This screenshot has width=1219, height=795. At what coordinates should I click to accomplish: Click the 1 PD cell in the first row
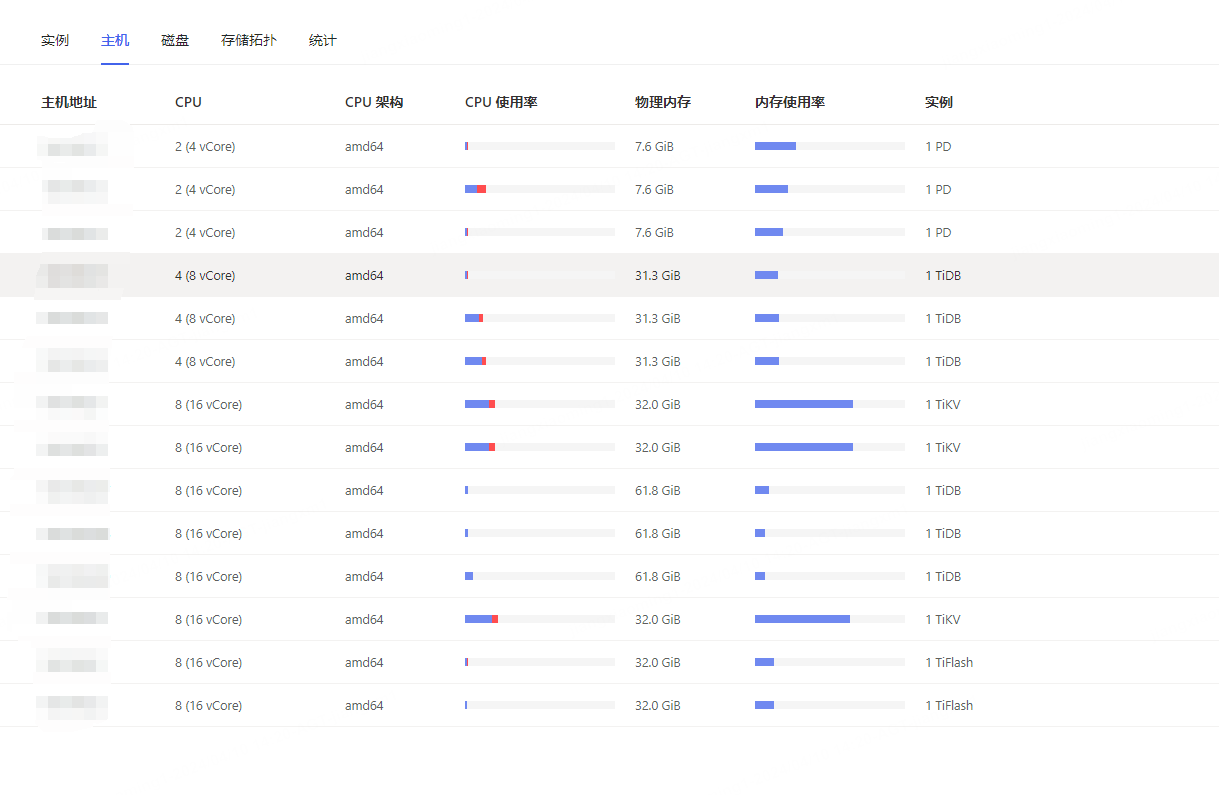coord(938,146)
